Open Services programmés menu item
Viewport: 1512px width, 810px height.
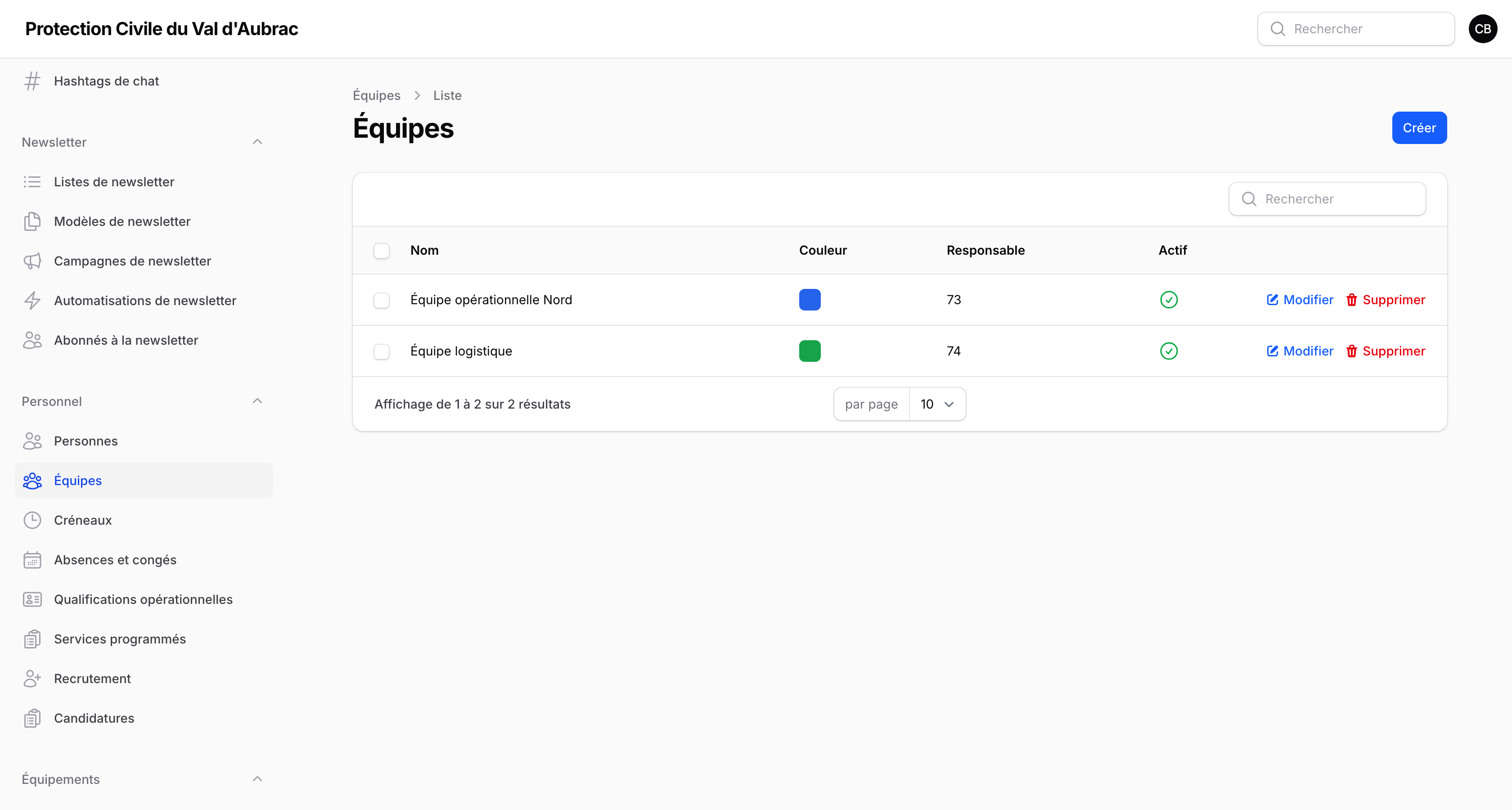pyautogui.click(x=144, y=639)
